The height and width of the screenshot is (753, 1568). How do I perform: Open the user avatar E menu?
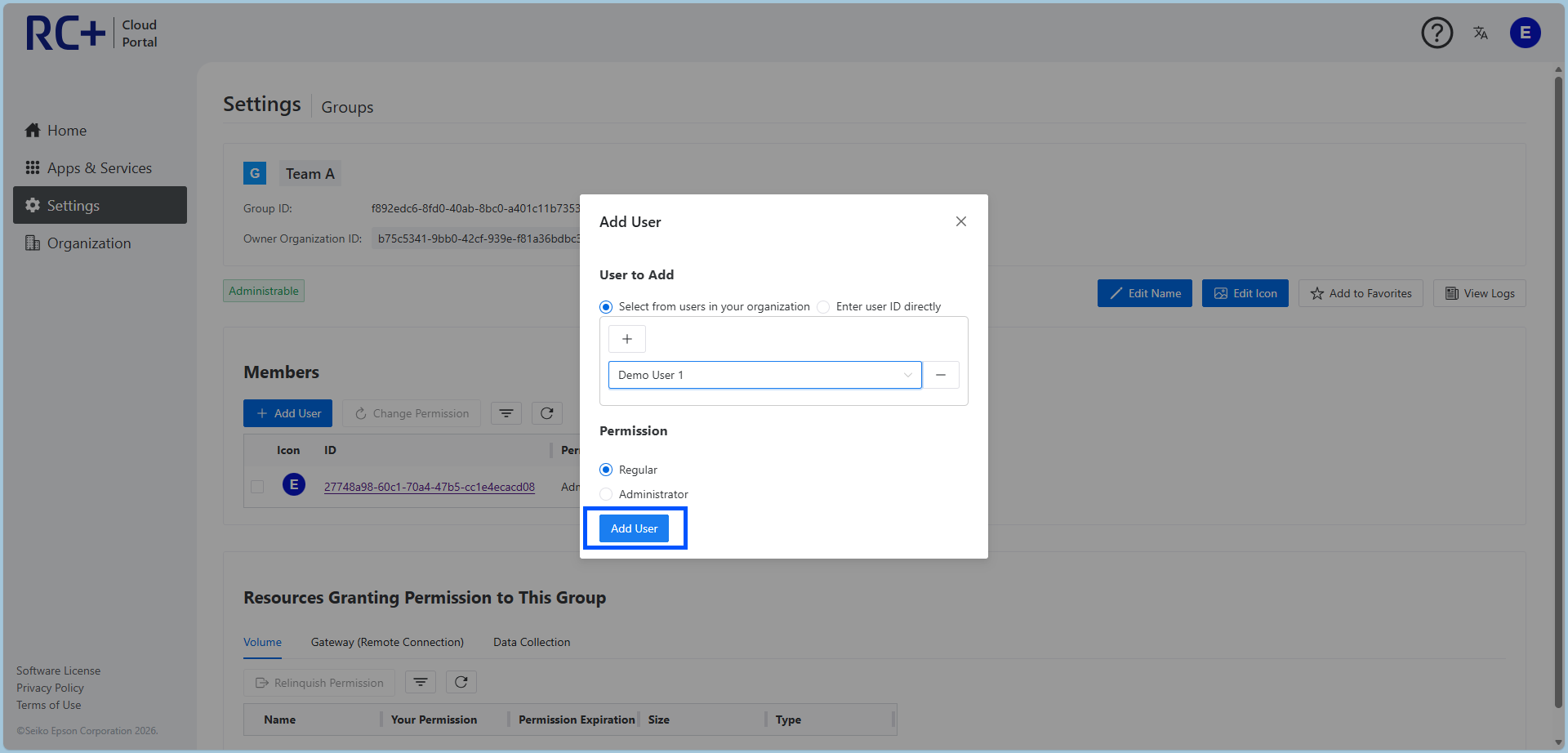tap(1525, 33)
